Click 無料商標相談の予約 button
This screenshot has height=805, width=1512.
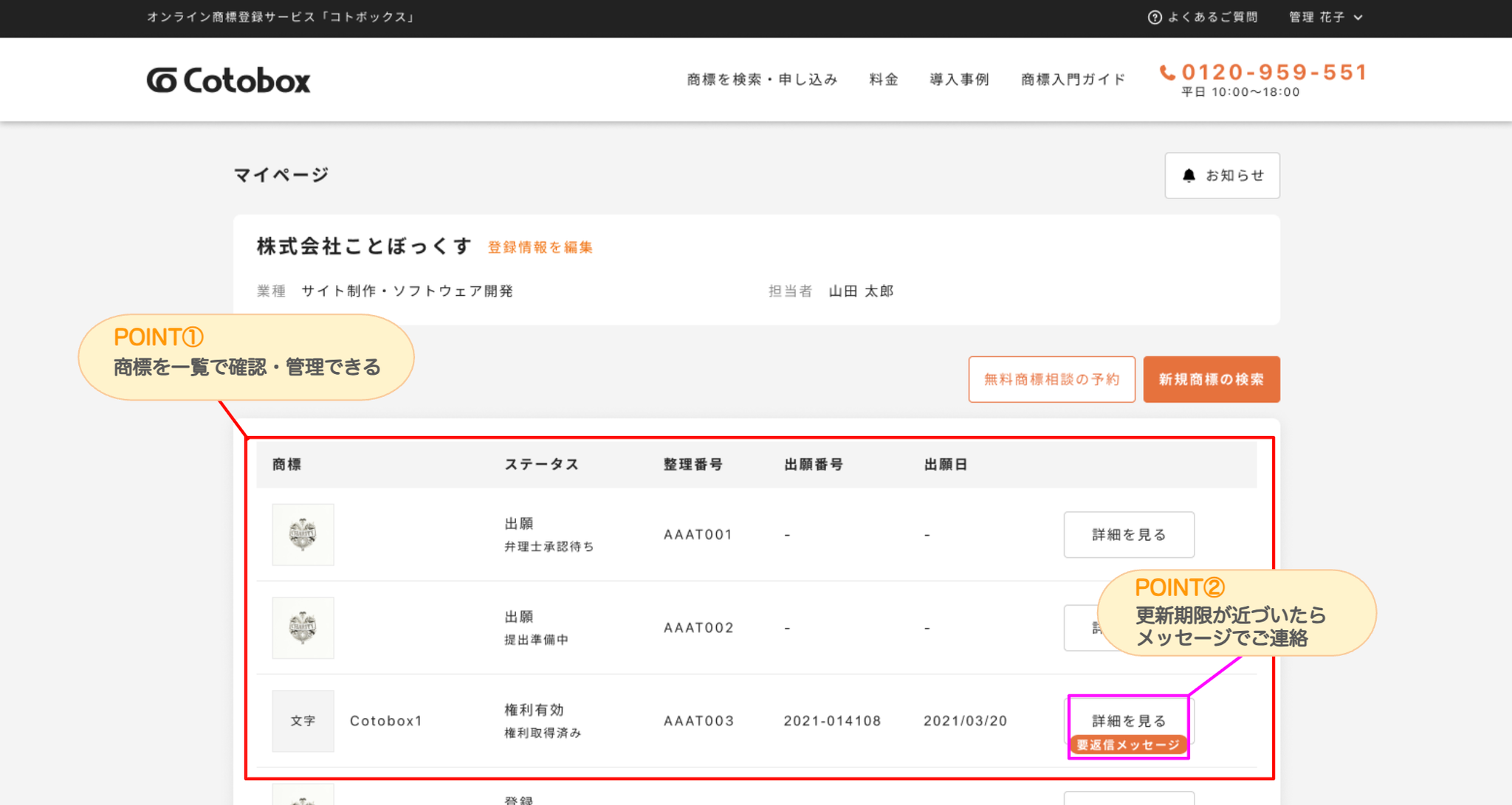coord(1051,379)
